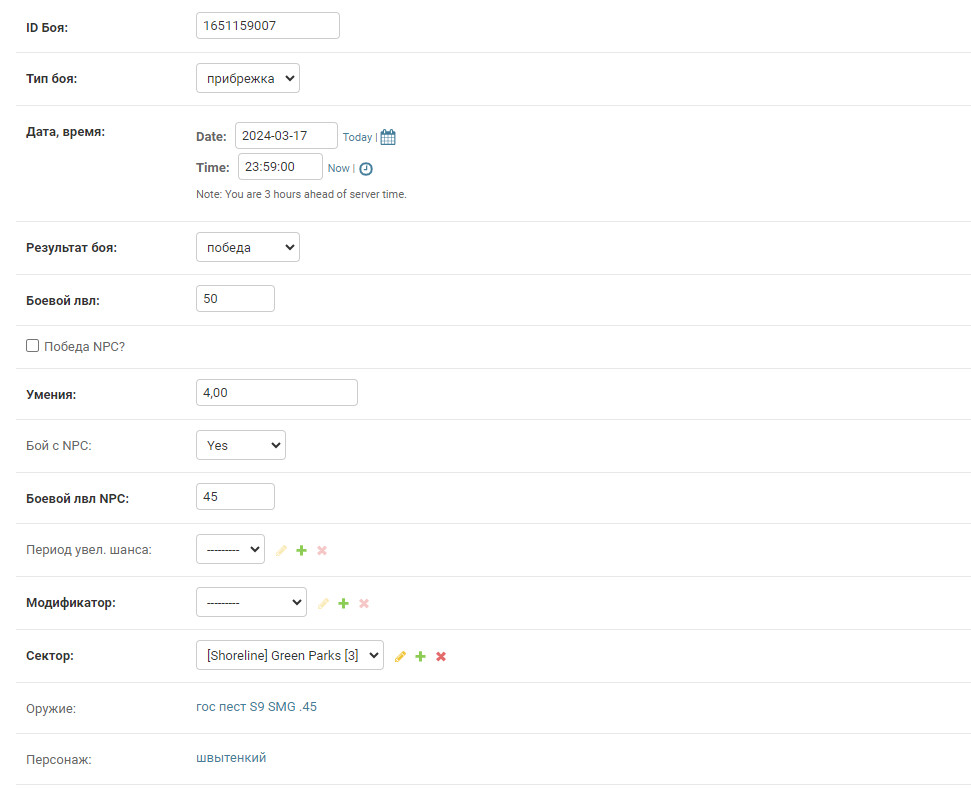Viewport: 971px width, 790px height.
Task: Click the Результат боя: label
Action: pos(71,248)
